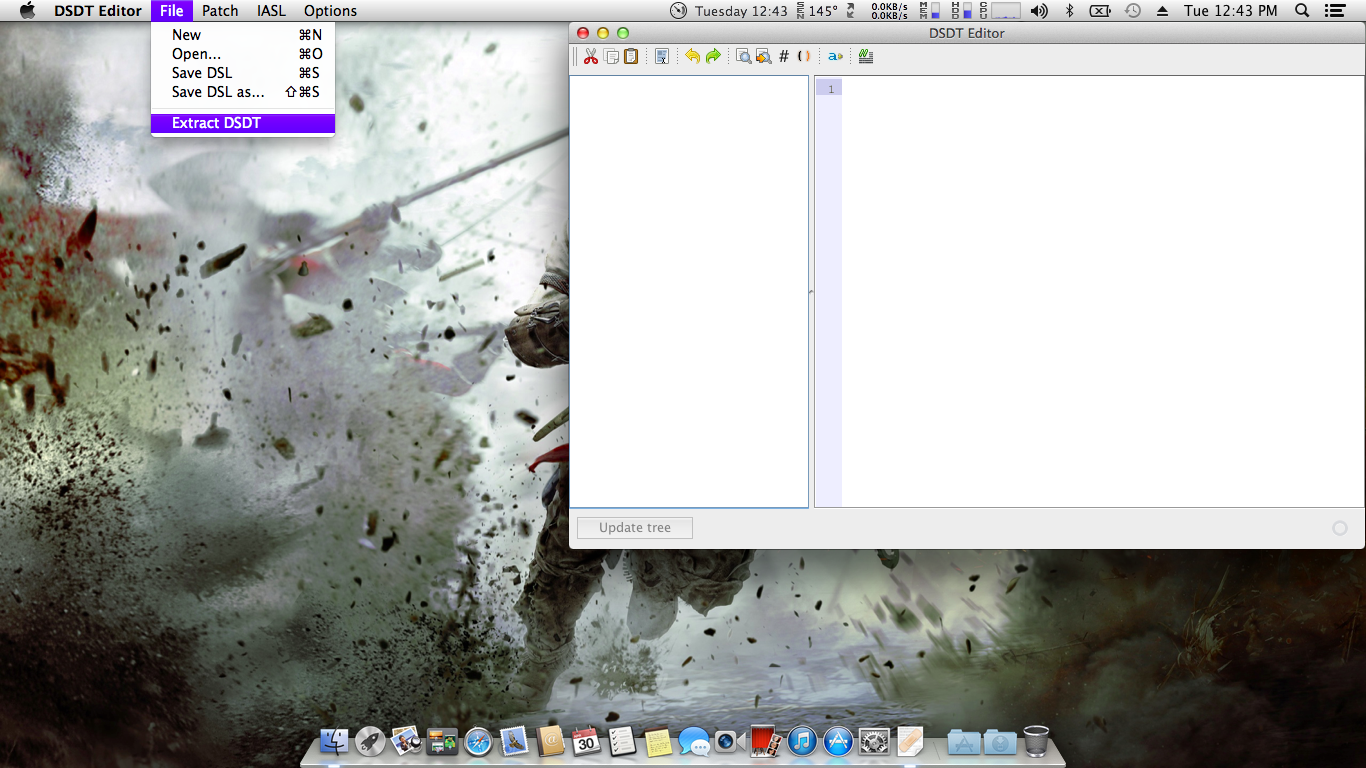Open Spotlight search in the menu bar
Viewport: 1366px width, 768px height.
coord(1302,11)
